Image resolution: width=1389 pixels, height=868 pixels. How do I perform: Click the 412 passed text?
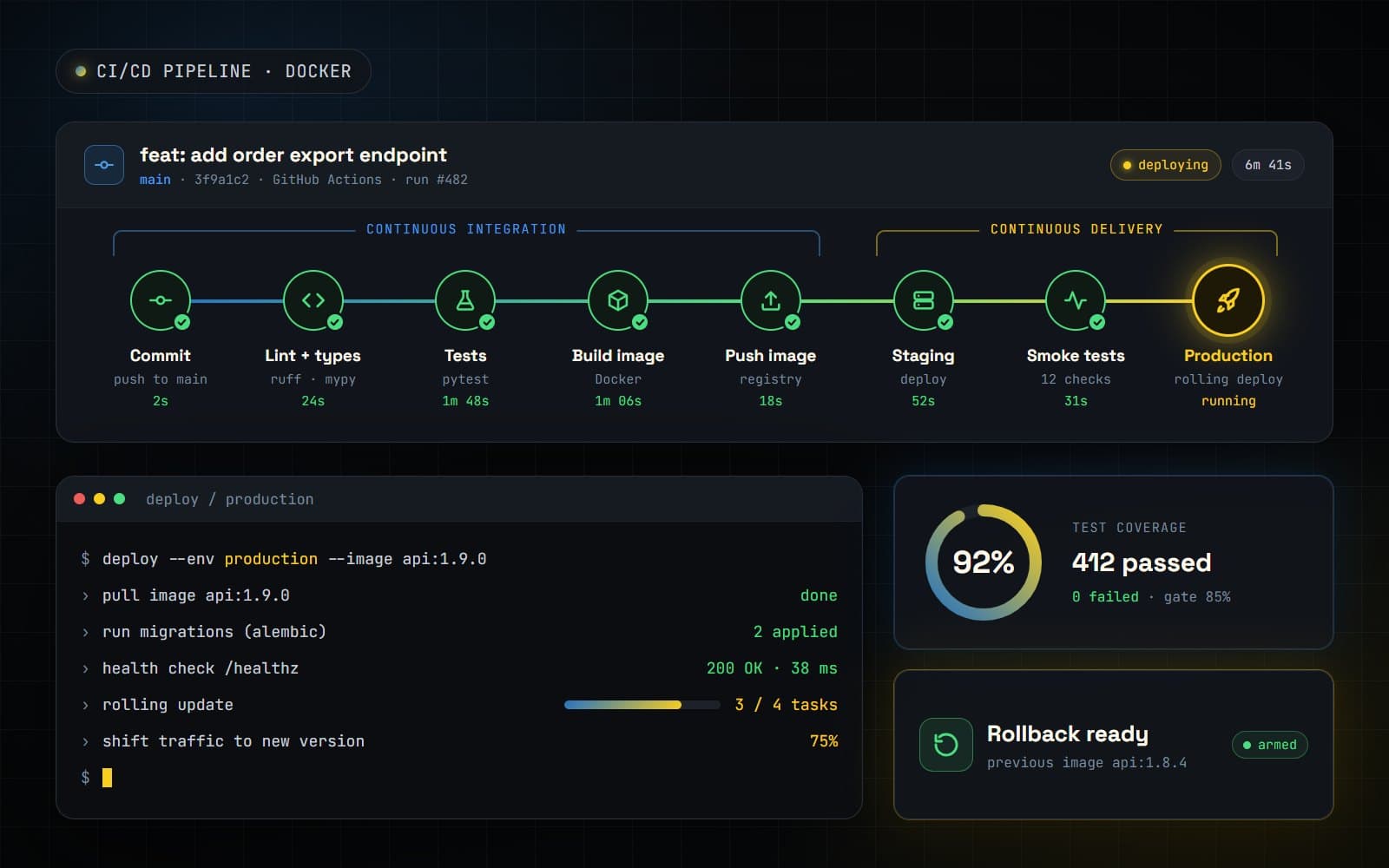(x=1142, y=562)
